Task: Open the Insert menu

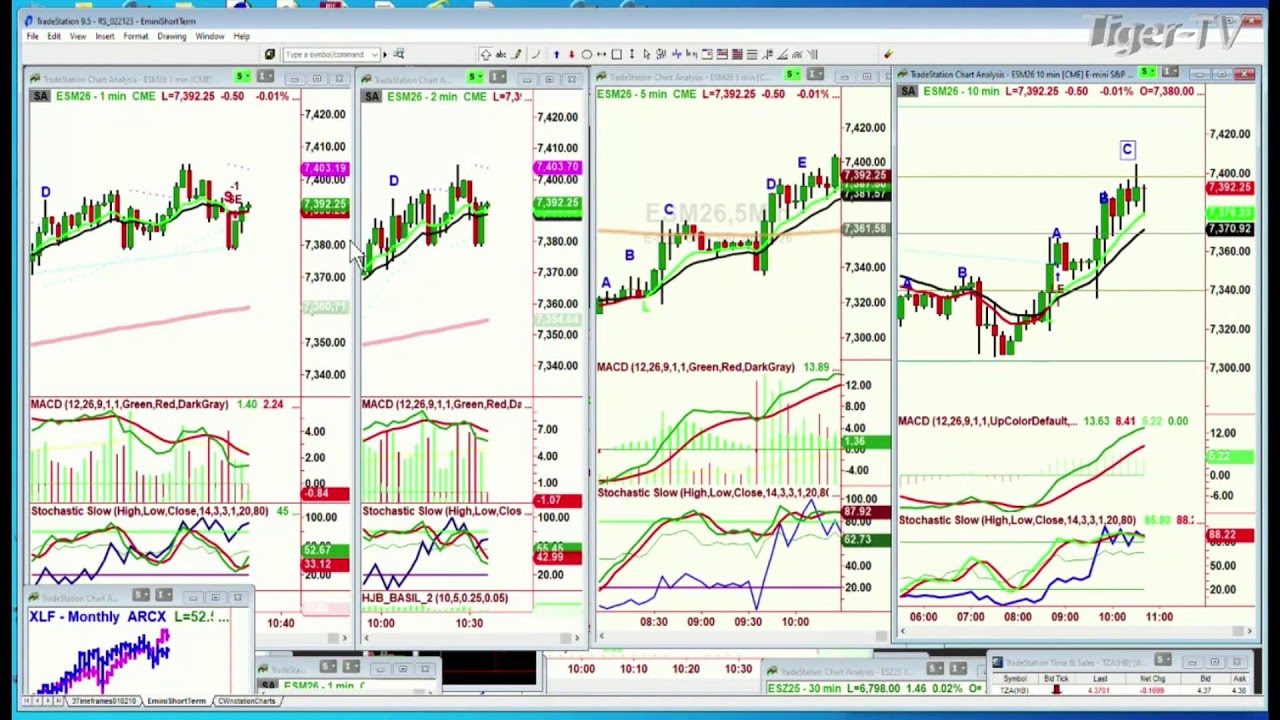Action: tap(104, 36)
